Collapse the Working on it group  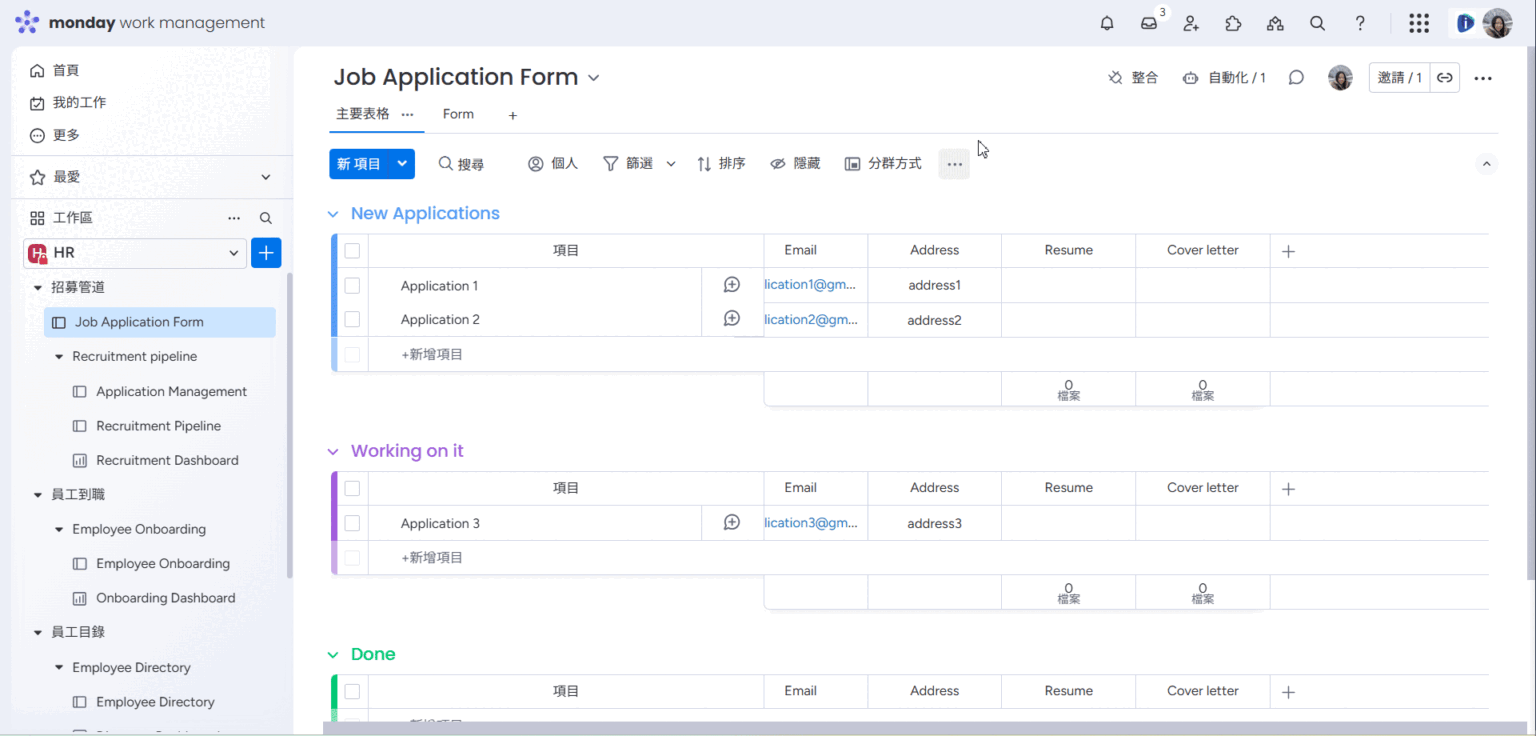pos(333,452)
